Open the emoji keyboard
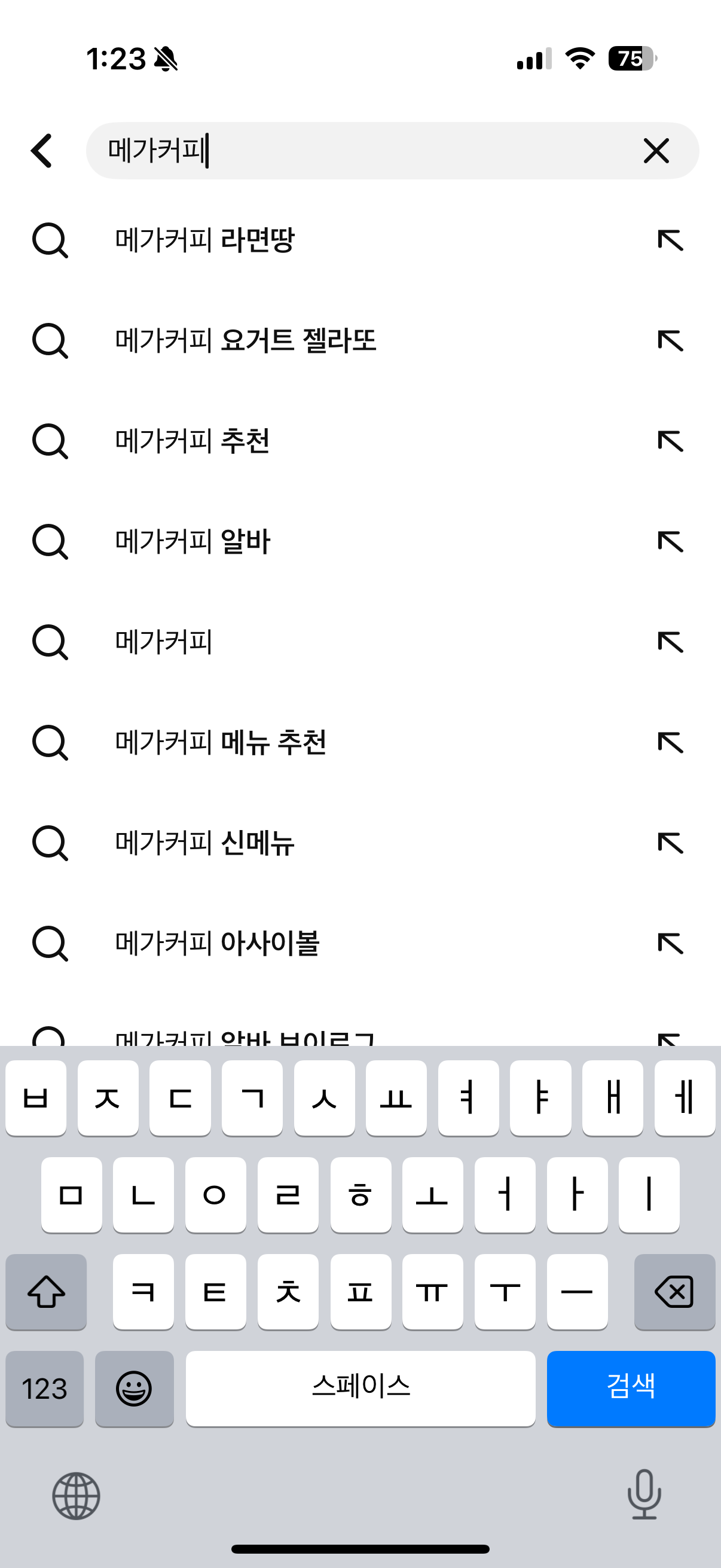Image resolution: width=721 pixels, height=1568 pixels. tap(135, 1389)
